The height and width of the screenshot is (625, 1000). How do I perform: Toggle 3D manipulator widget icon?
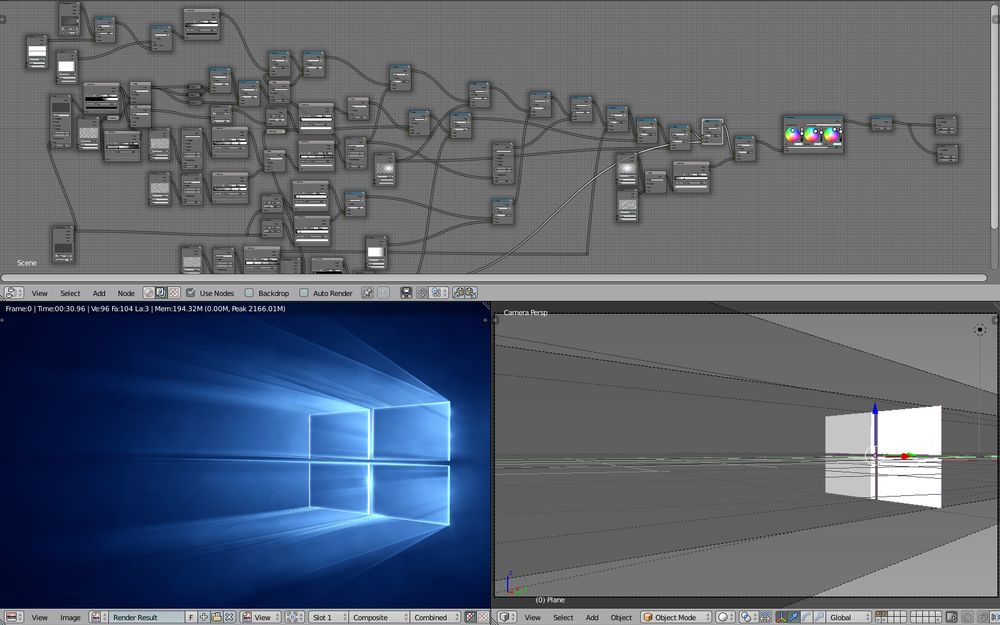coord(782,617)
